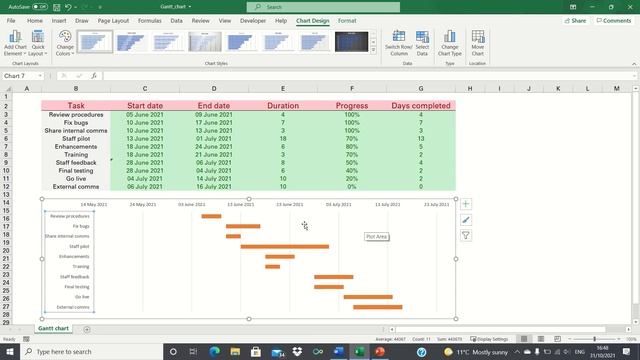Open the Select Data dialog
The width and height of the screenshot is (640, 360).
click(422, 42)
